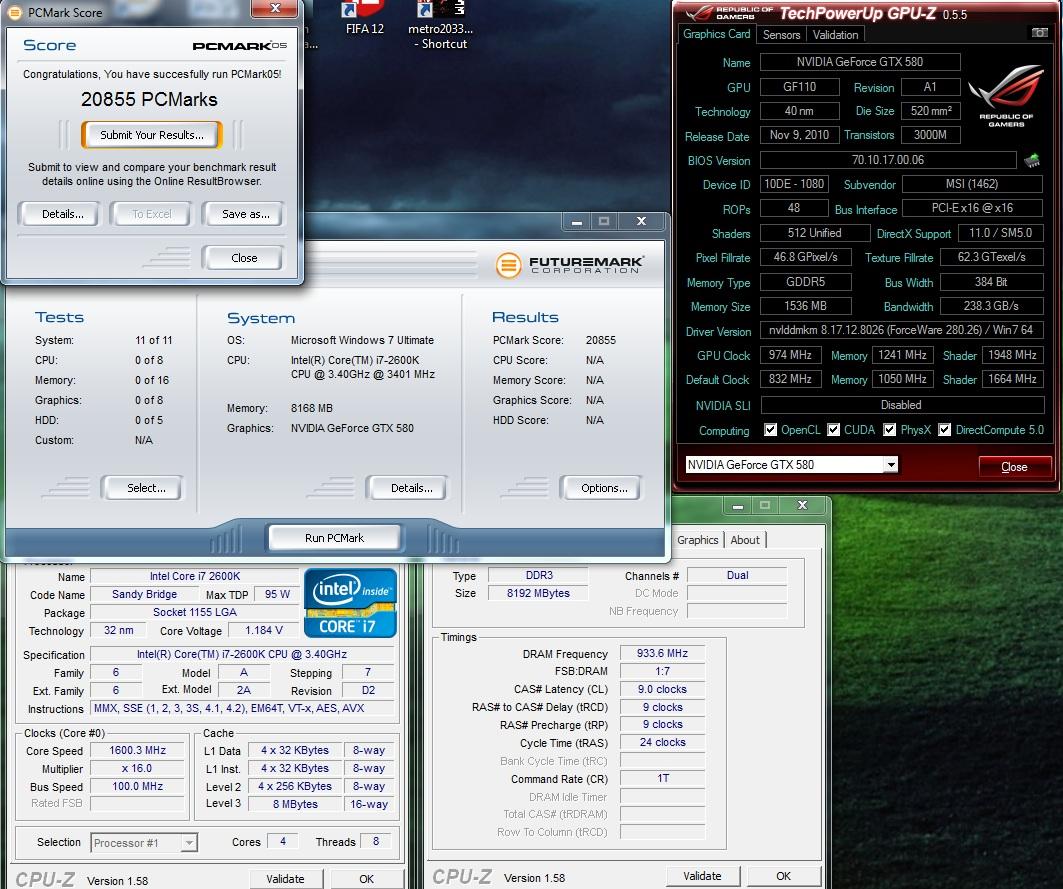Click the Level 3 cache value 8 MBytes
This screenshot has width=1063, height=889.
[x=295, y=804]
